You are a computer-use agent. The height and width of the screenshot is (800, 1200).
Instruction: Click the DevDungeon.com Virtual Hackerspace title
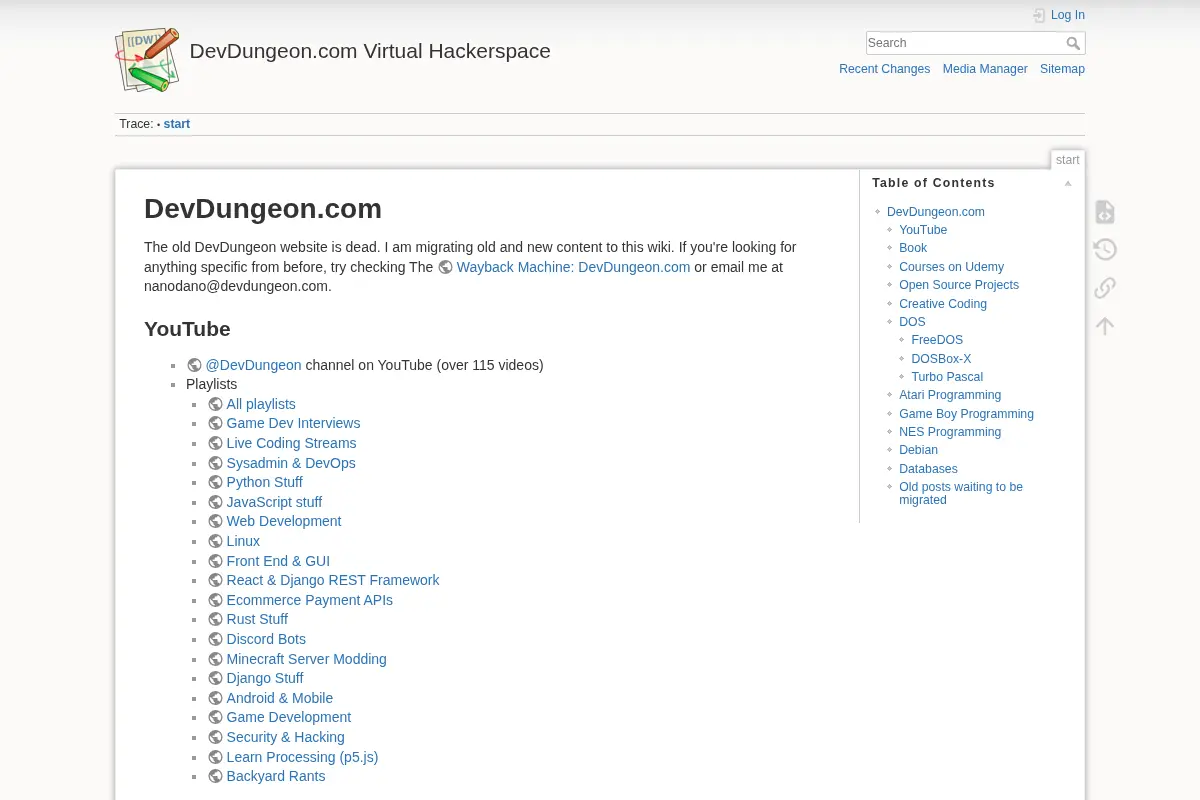(x=370, y=51)
